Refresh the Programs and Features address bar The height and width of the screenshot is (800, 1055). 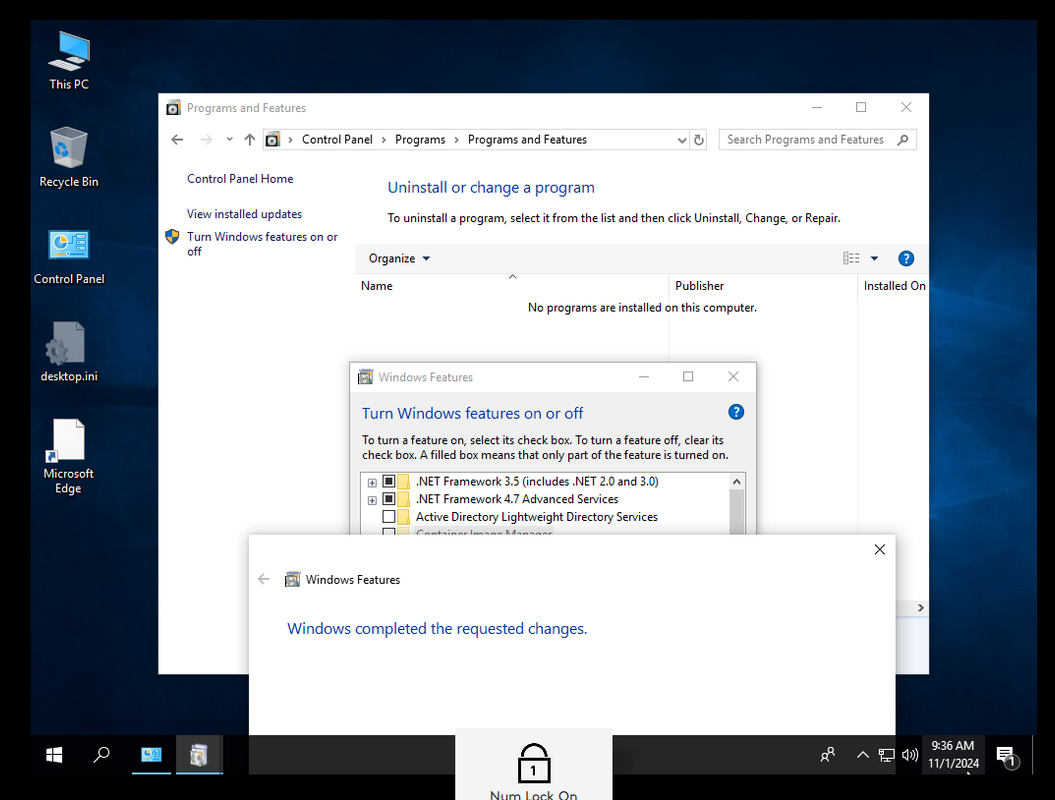tap(699, 139)
